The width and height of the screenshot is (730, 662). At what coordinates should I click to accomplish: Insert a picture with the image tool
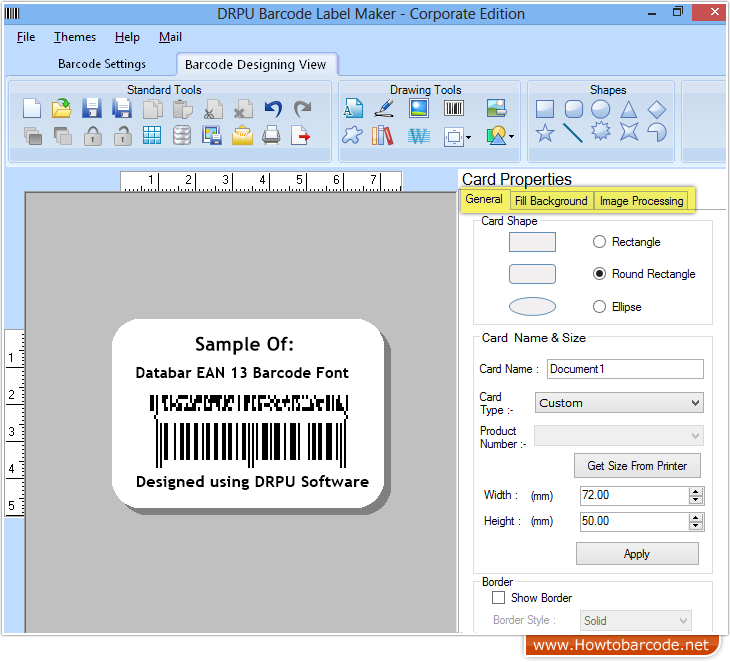(419, 108)
